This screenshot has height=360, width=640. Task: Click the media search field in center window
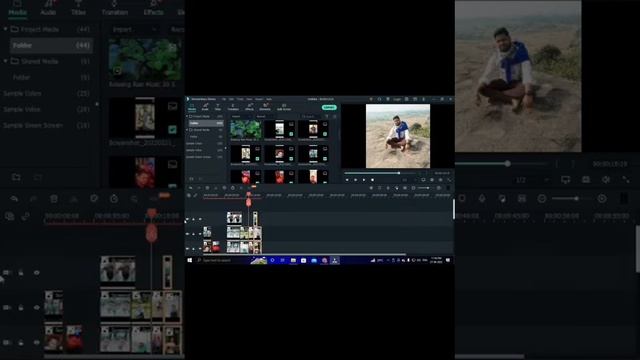pos(310,117)
